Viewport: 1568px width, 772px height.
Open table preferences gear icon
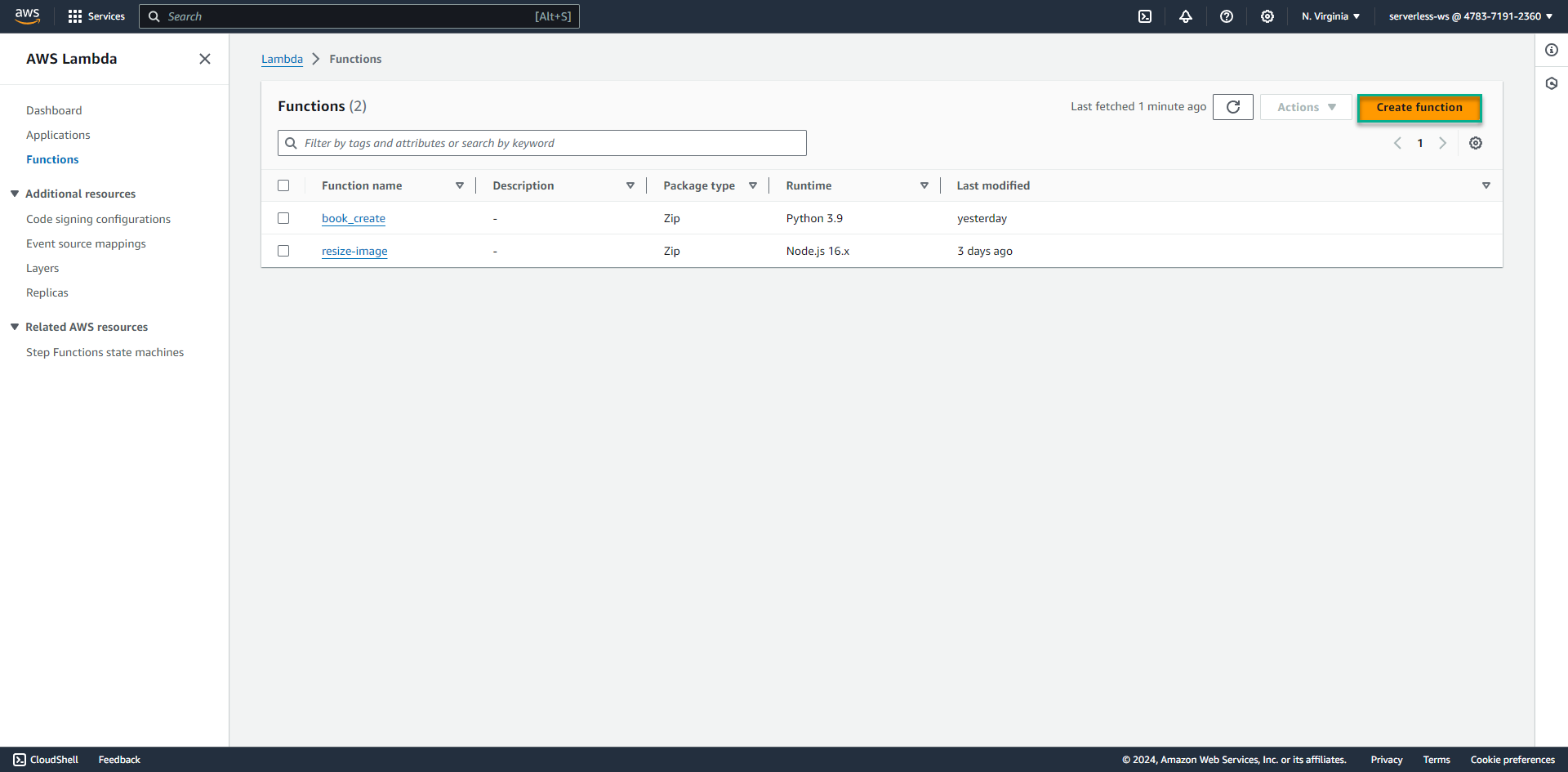1476,143
